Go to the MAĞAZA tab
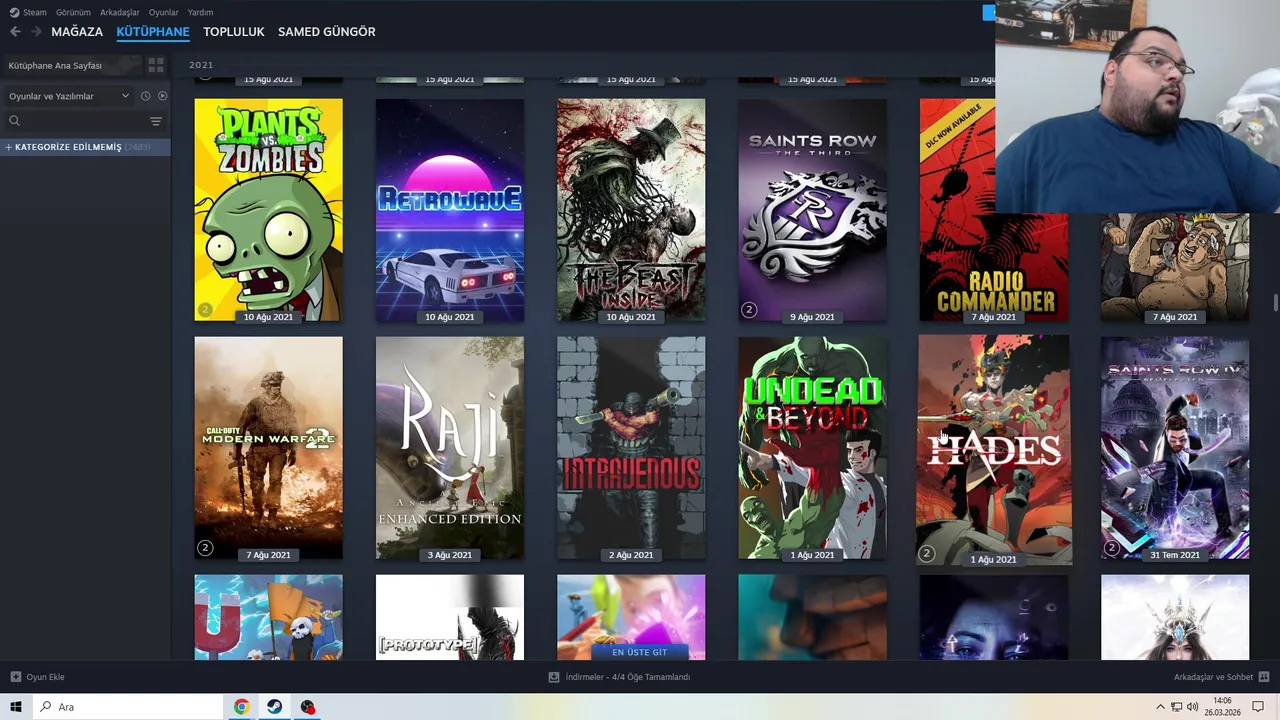The width and height of the screenshot is (1280, 720). pyautogui.click(x=77, y=32)
